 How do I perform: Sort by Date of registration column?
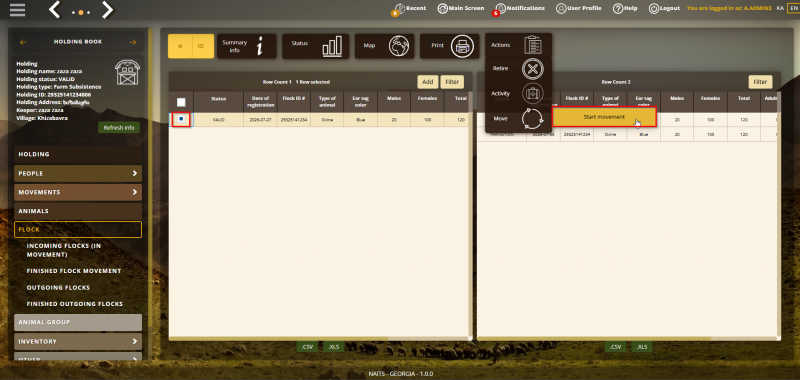[260, 102]
